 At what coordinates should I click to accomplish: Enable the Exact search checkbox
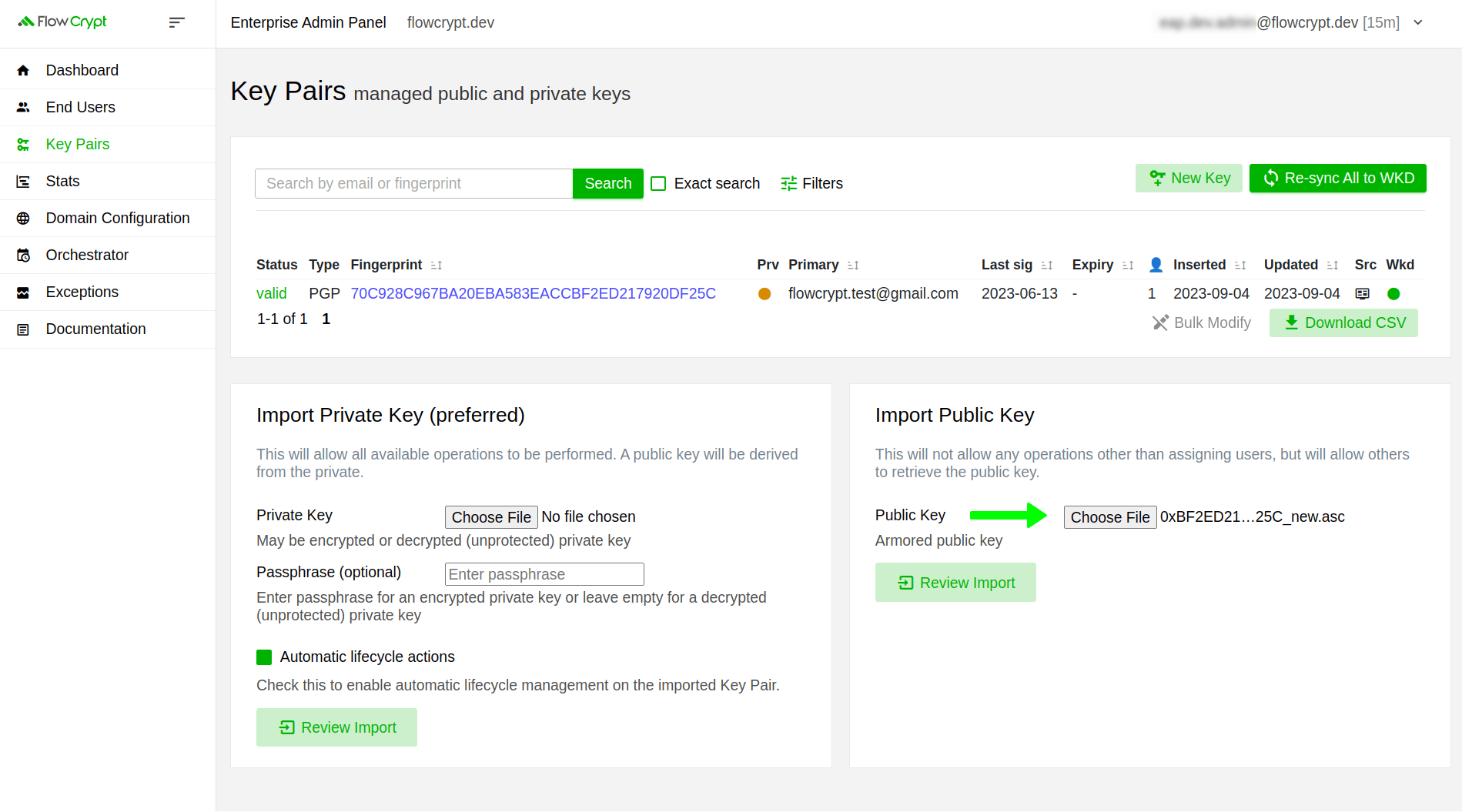[x=658, y=183]
